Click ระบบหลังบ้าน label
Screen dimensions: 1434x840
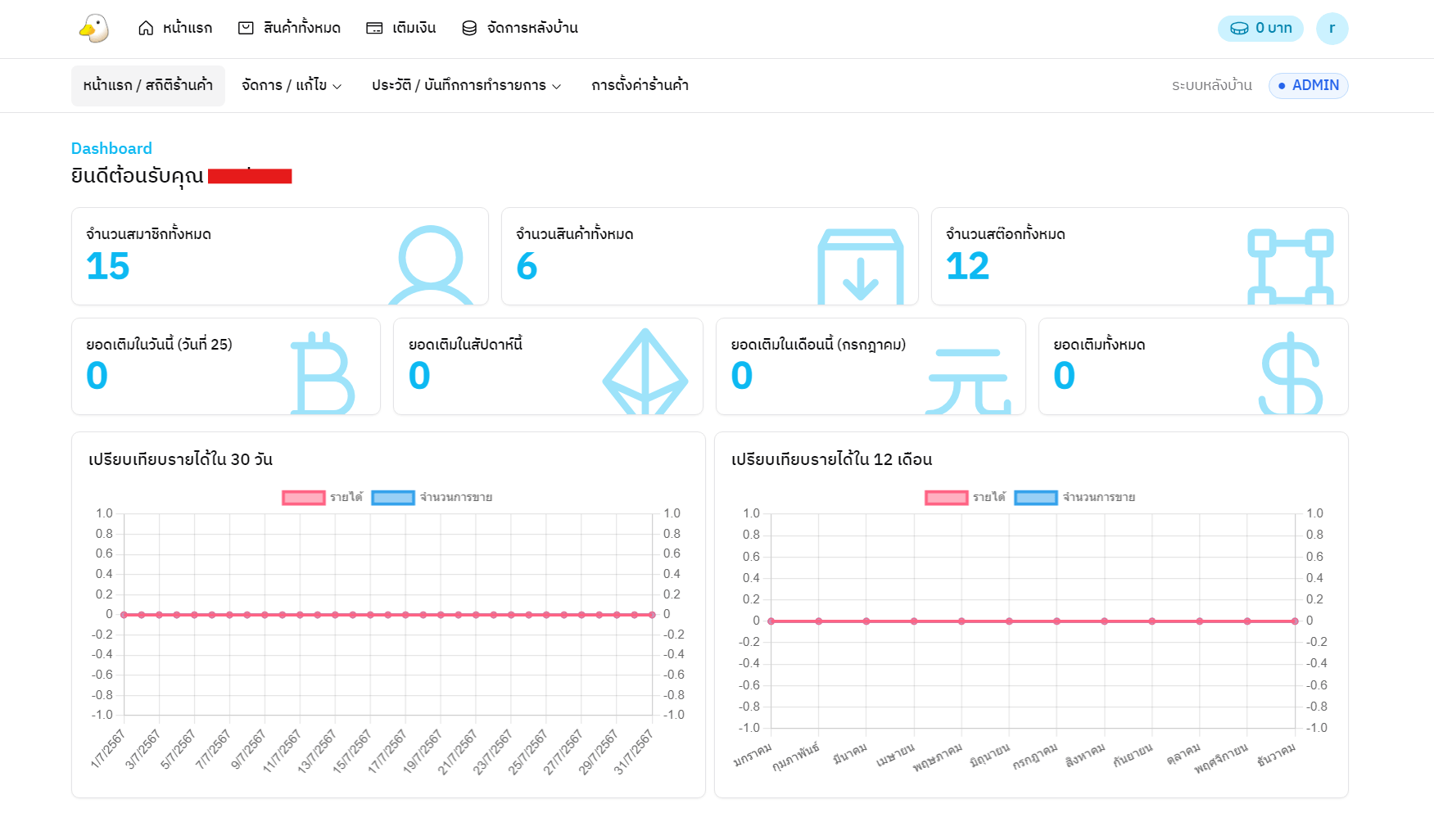tap(1211, 86)
